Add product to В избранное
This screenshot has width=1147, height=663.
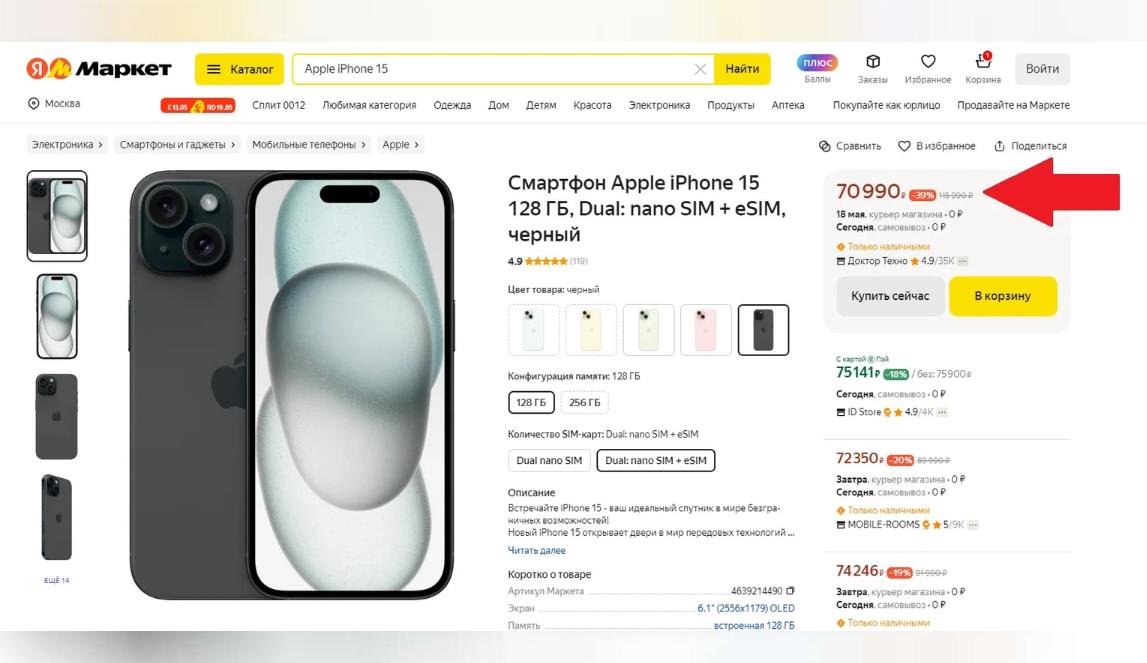(936, 146)
